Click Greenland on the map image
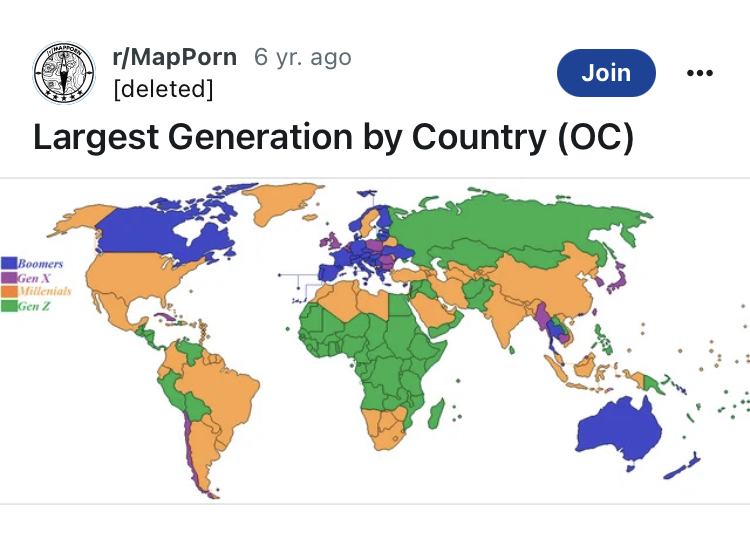The image size is (750, 541). pos(281,201)
